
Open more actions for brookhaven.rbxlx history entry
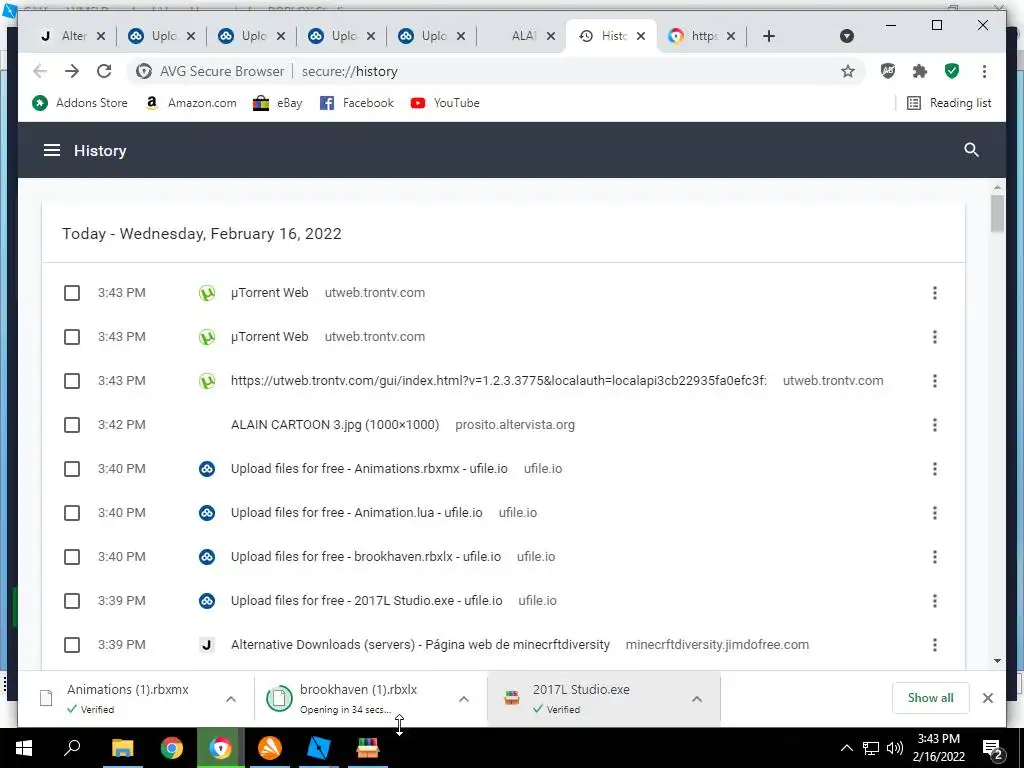click(935, 556)
